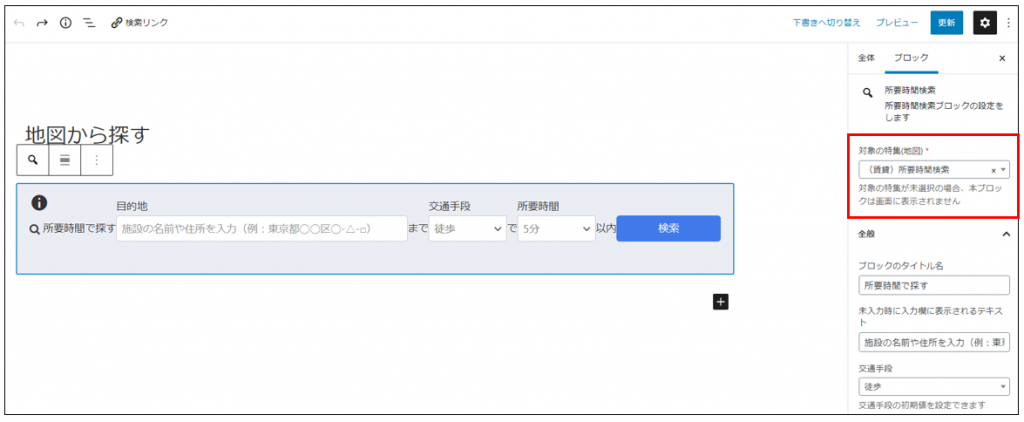This screenshot has width=1024, height=422.
Task: Toggle the settings gear sidebar button
Action: point(984,22)
